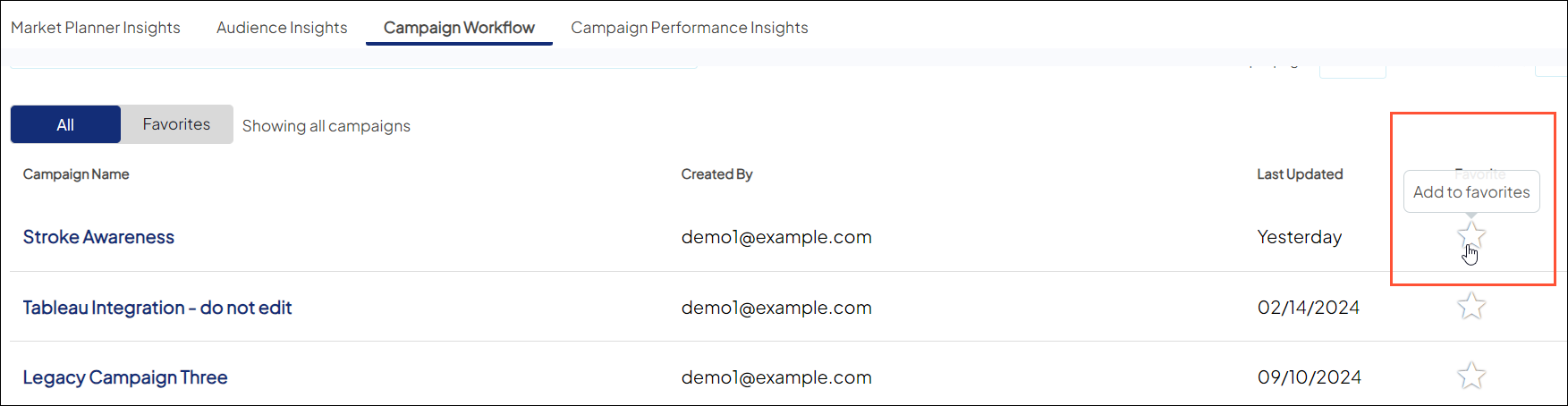Click the 02/14/2024 last updated date
The width and height of the screenshot is (1568, 406).
1308,308
